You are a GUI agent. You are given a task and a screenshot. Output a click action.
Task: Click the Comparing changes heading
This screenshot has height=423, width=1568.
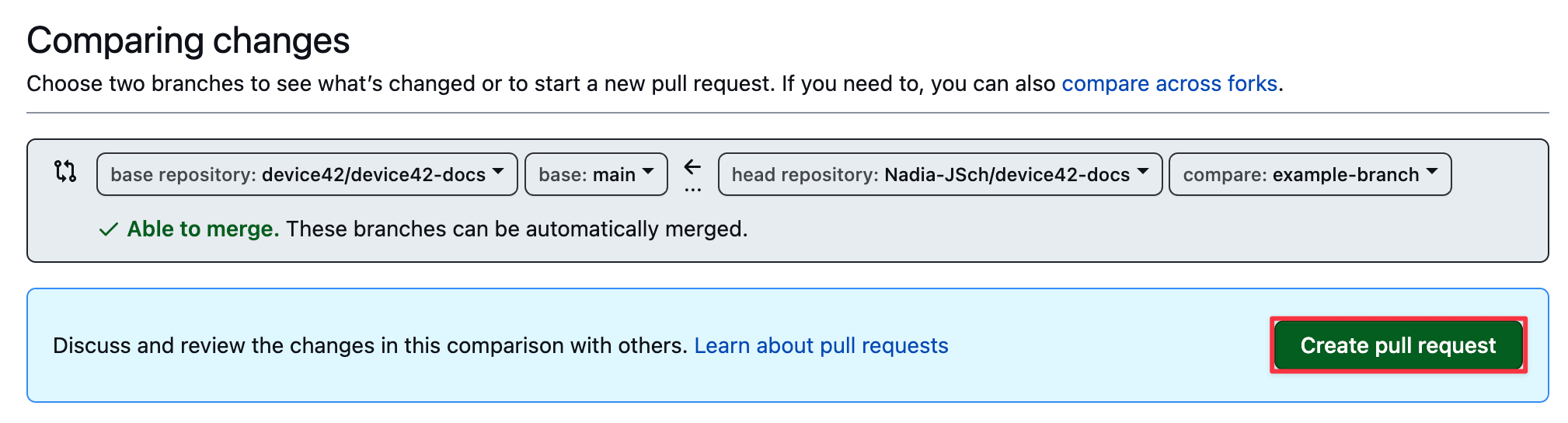[188, 40]
